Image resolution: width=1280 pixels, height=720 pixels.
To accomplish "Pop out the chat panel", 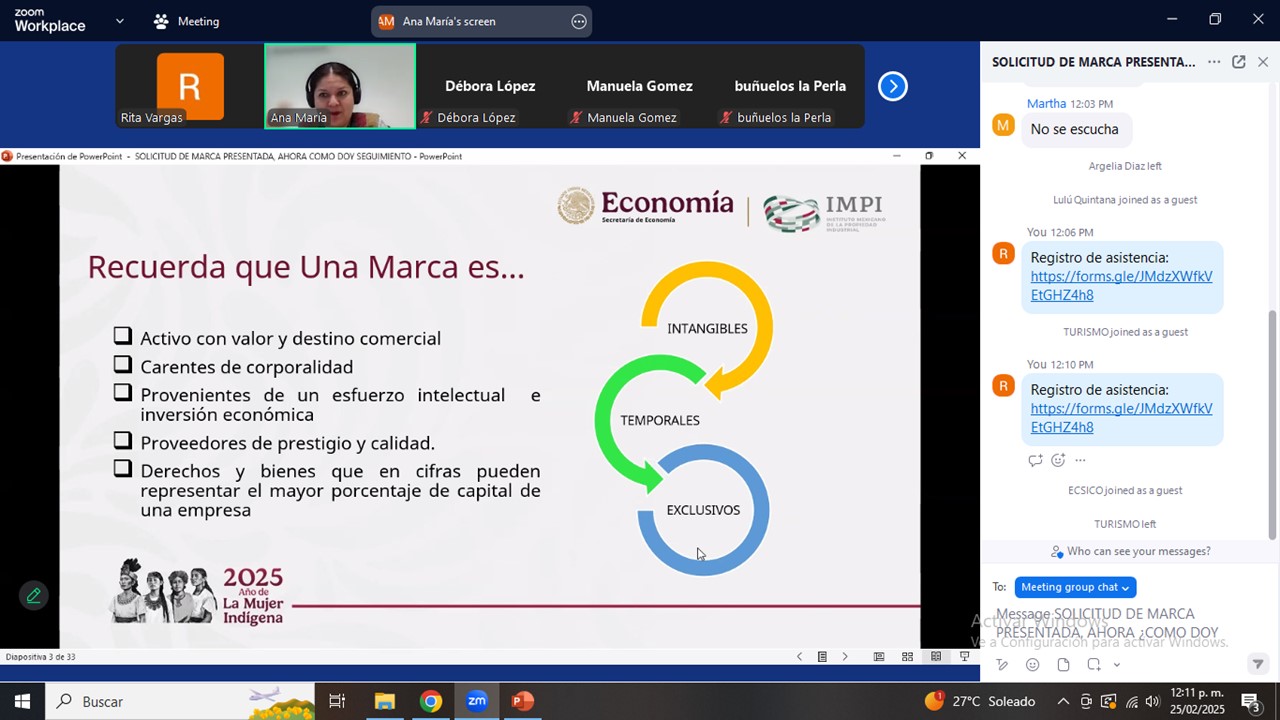I will pos(1238,62).
